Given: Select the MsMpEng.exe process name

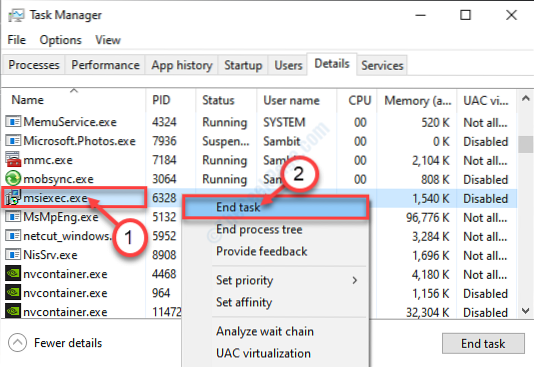Looking at the screenshot, I should pyautogui.click(x=61, y=217).
